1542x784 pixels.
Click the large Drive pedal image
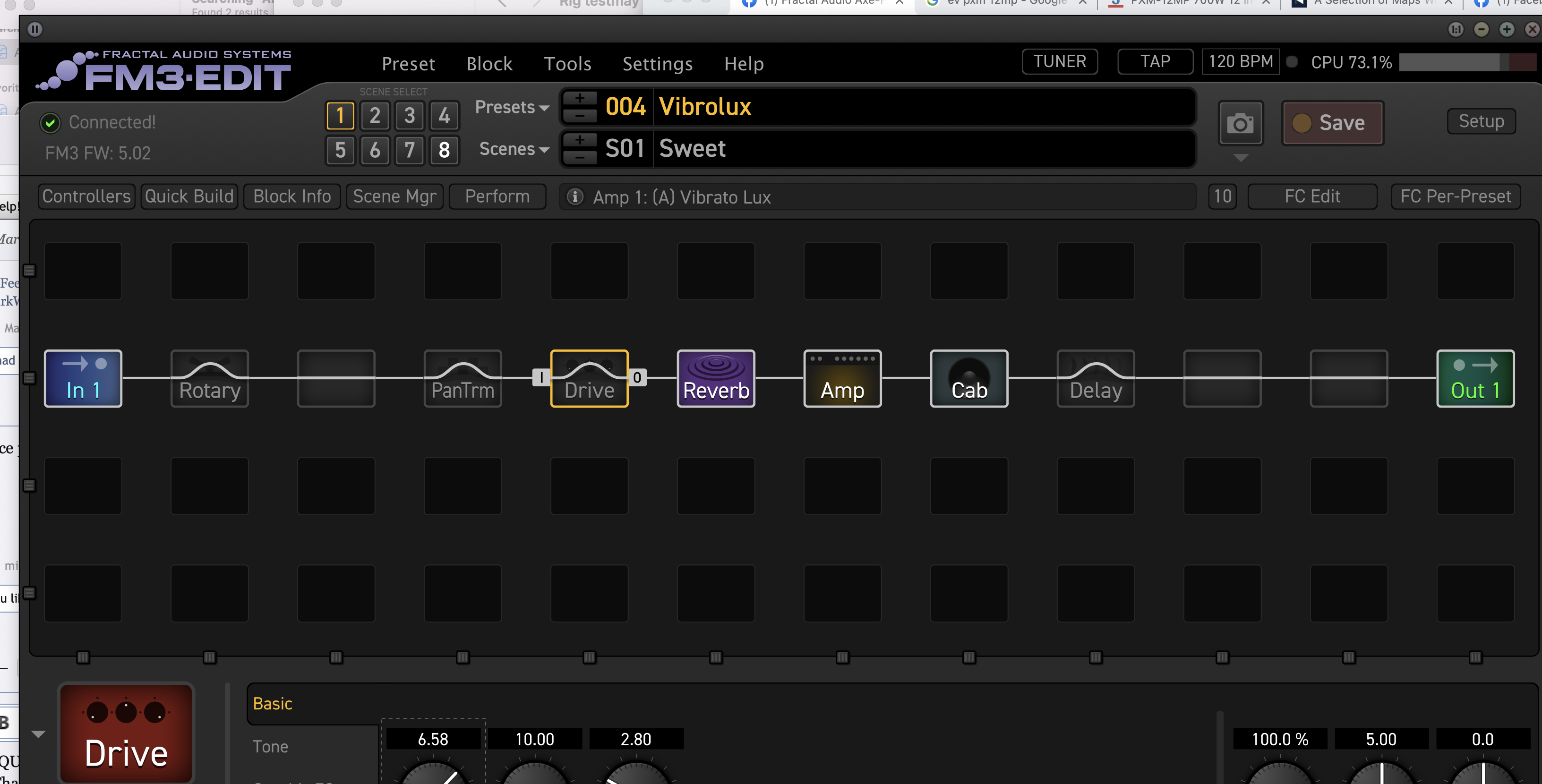click(x=126, y=733)
